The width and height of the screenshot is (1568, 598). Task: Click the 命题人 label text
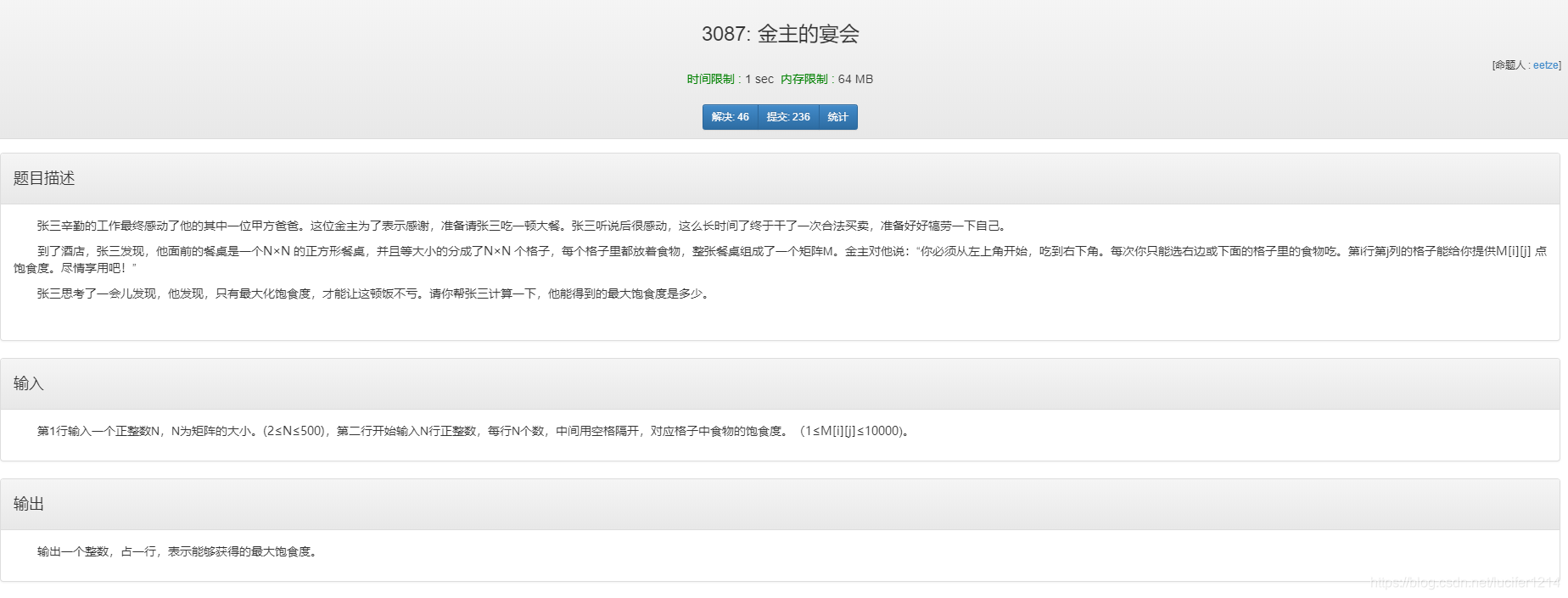[x=1510, y=65]
